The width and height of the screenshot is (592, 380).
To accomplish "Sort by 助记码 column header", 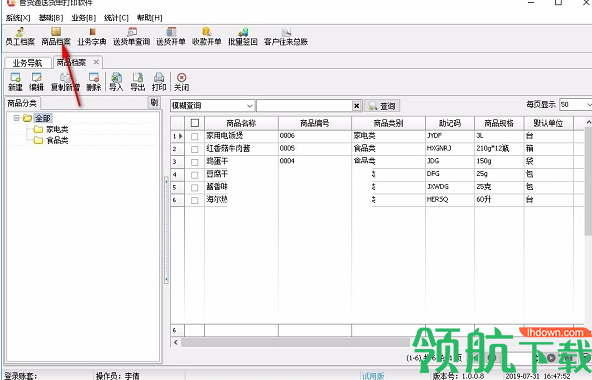I will click(450, 123).
